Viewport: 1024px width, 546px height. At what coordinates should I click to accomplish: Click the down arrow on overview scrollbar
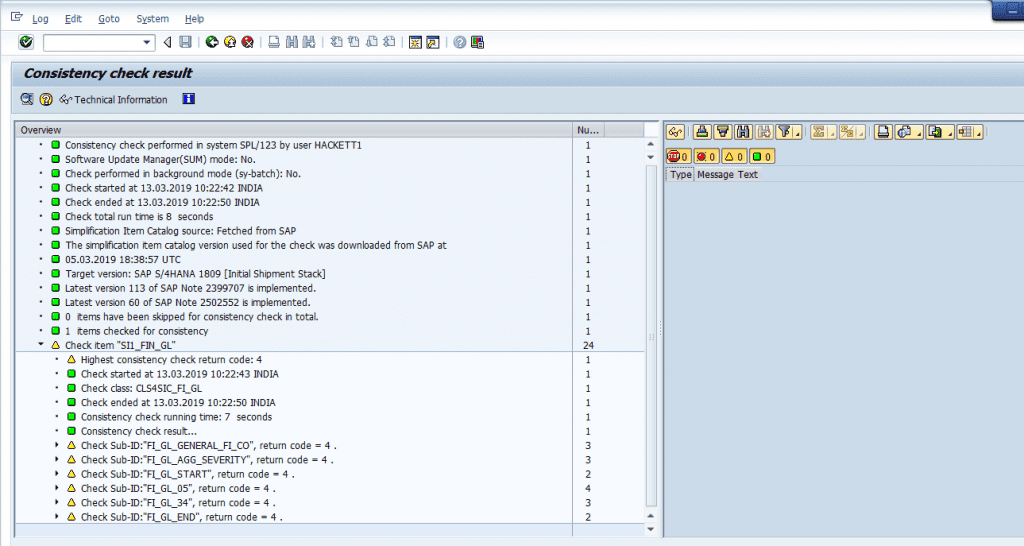pos(652,529)
